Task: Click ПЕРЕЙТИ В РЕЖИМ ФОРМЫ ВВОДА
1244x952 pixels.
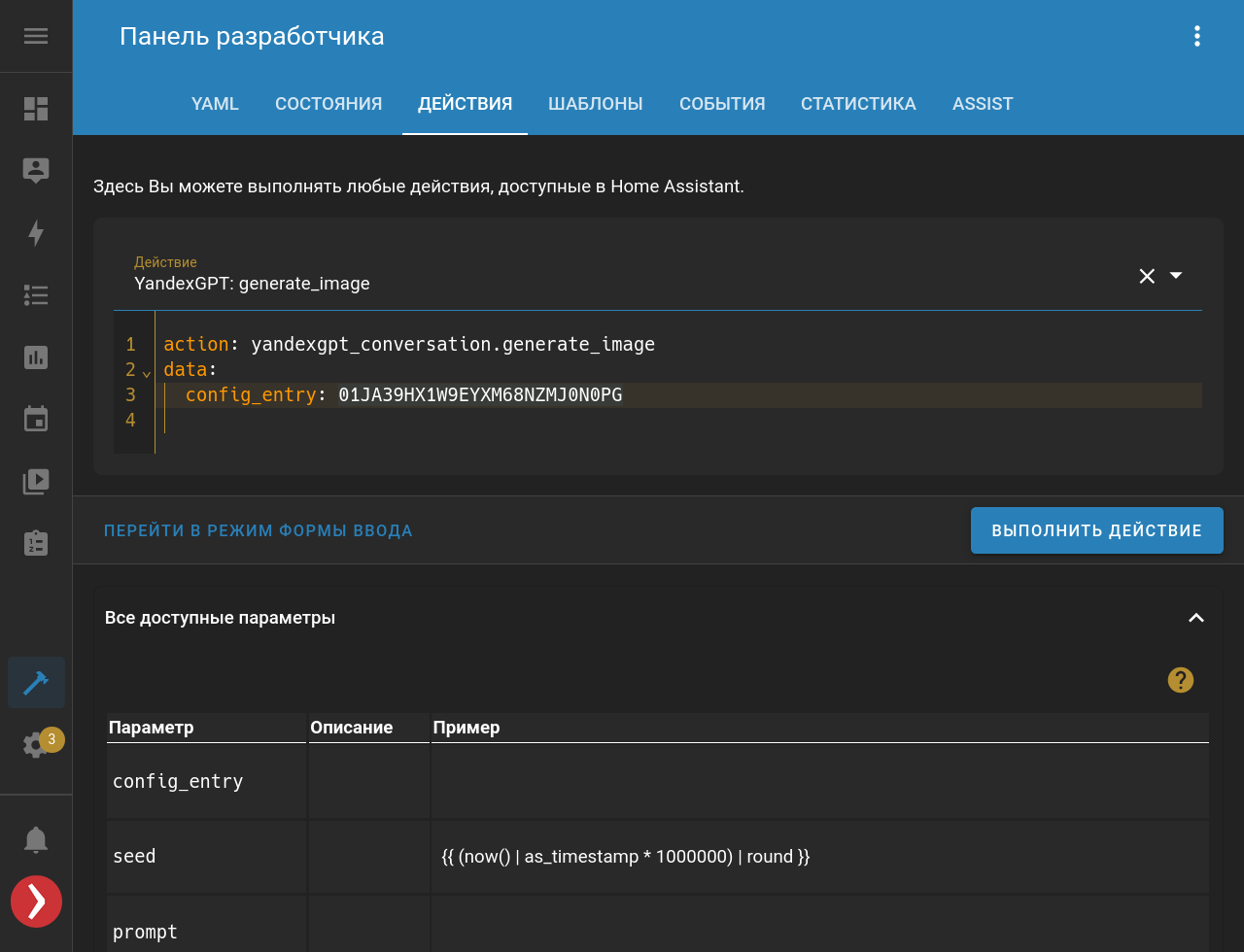Action: point(259,530)
